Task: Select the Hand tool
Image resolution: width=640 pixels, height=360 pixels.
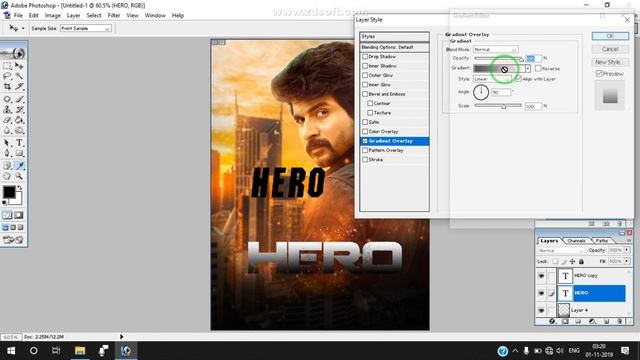Action: [7, 176]
